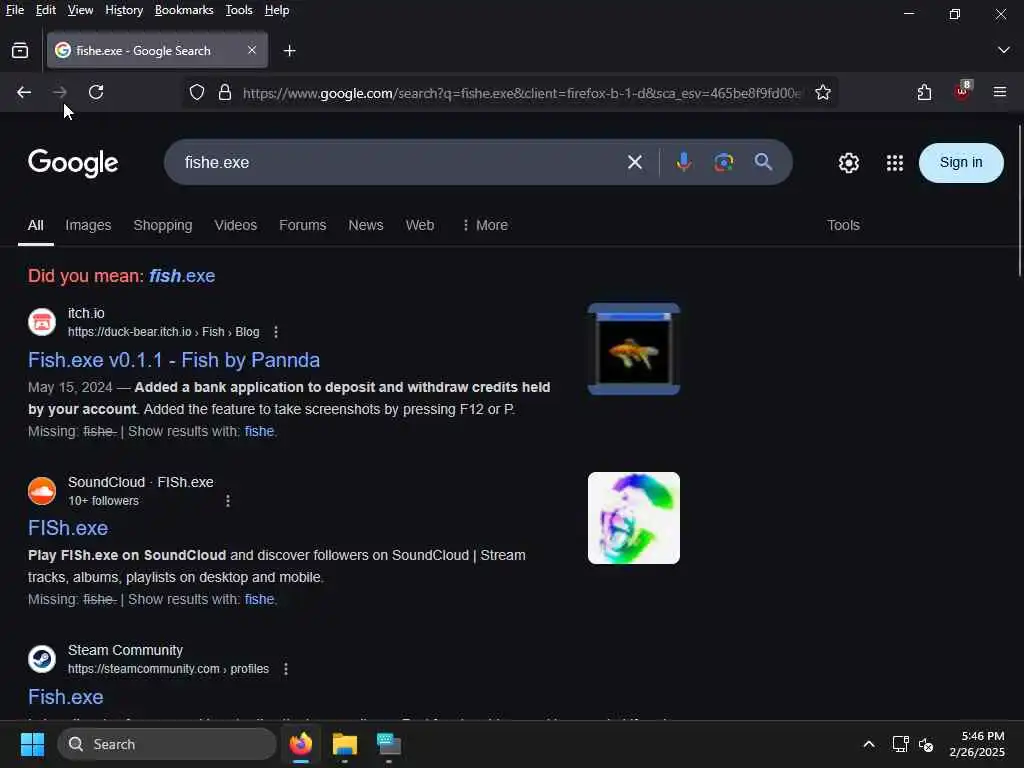
Task: Bookmark this page with the star icon
Action: coord(823,93)
